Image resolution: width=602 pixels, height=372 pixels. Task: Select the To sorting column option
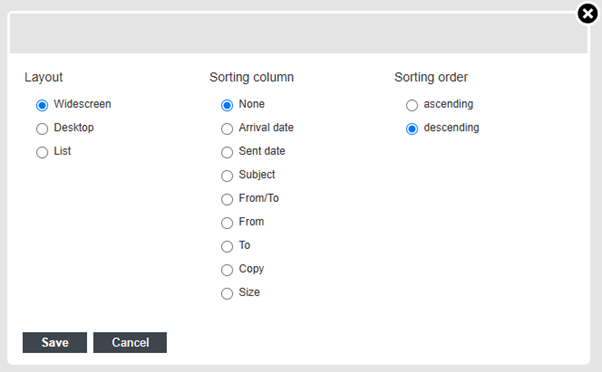[x=227, y=246]
